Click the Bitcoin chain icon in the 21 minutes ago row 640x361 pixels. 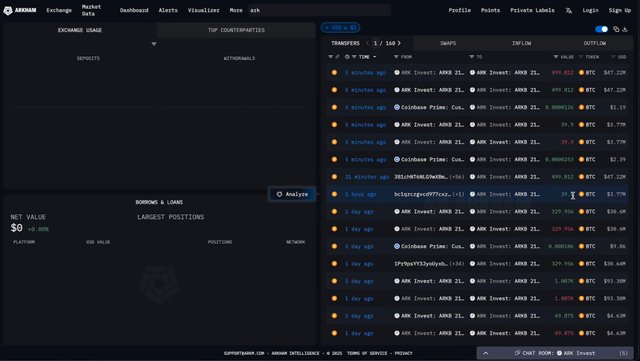(x=334, y=177)
